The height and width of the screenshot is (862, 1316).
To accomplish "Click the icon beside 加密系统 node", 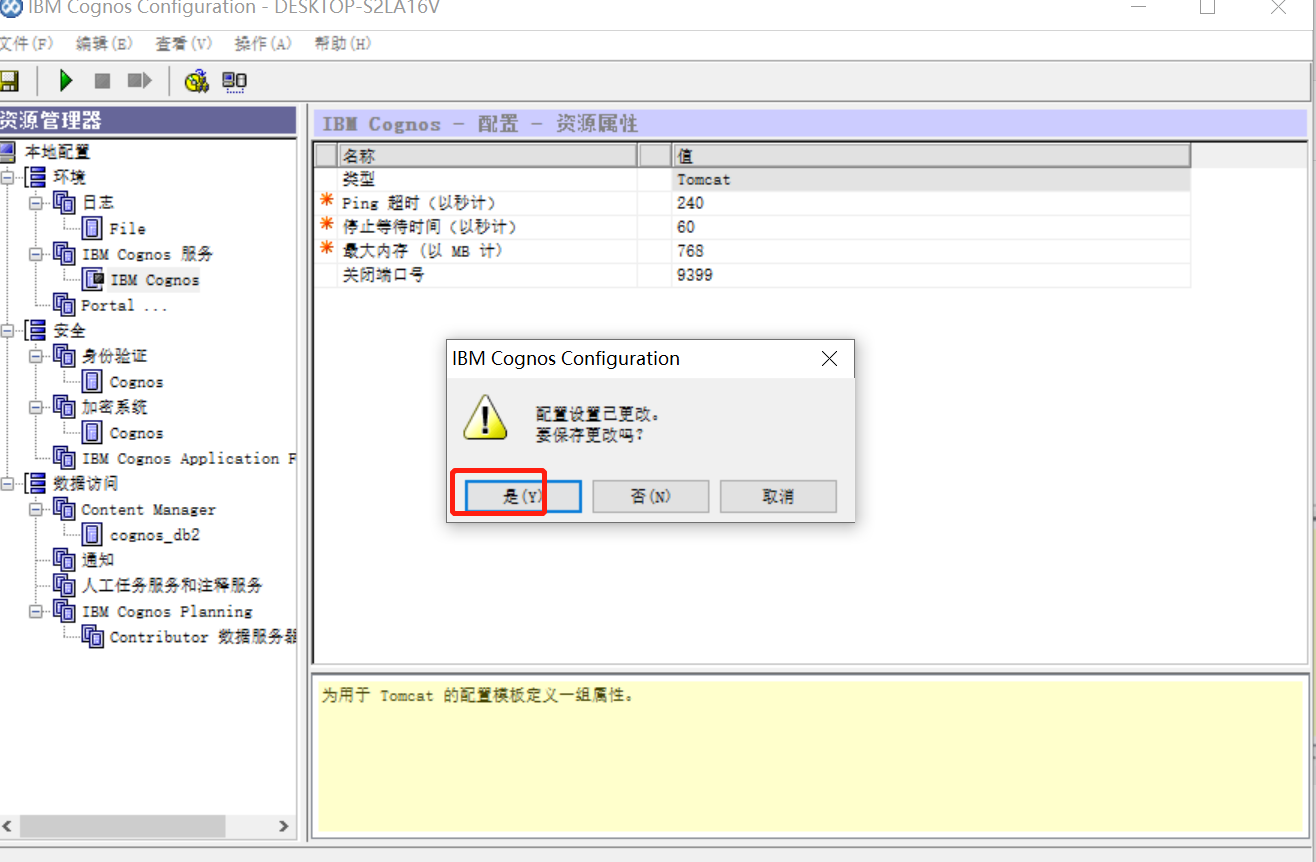I will (x=64, y=407).
